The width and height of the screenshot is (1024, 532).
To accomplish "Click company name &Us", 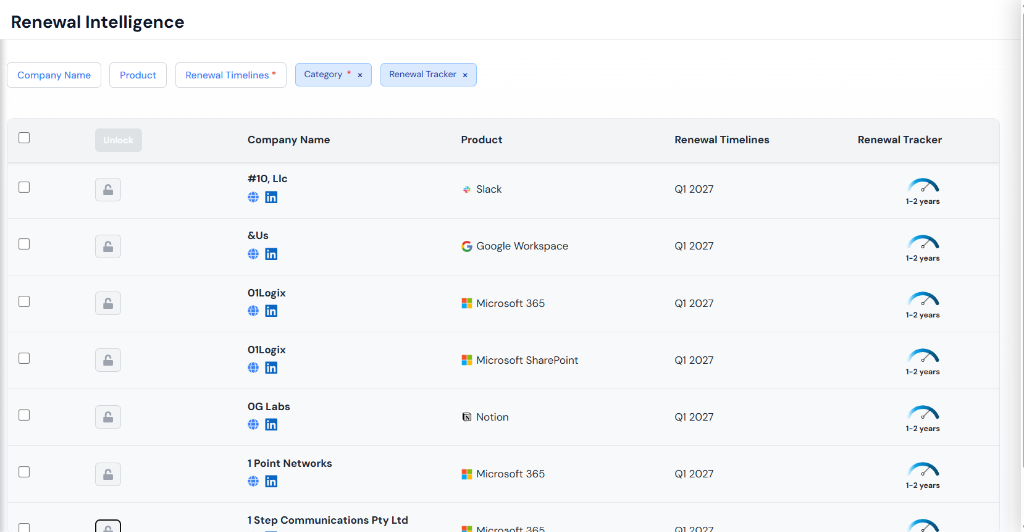I will click(x=258, y=235).
